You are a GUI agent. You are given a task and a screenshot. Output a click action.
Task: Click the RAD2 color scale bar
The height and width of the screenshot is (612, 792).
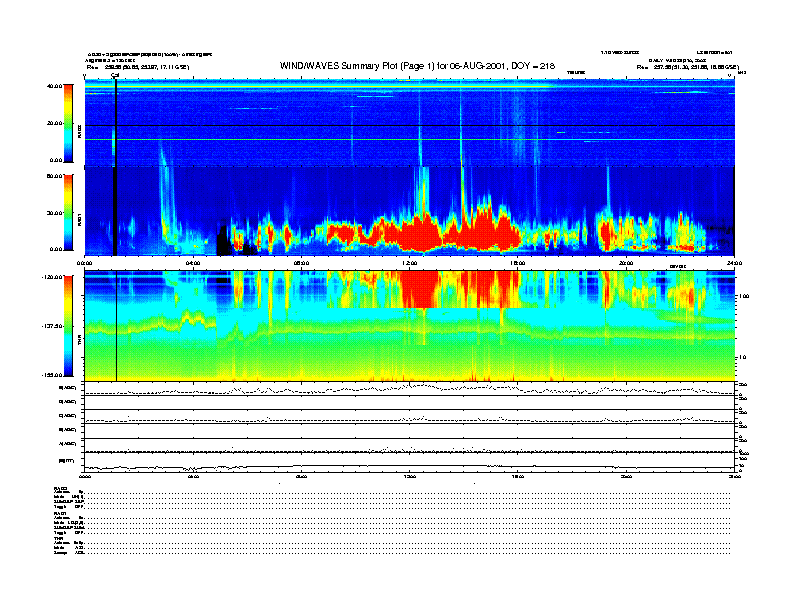pos(68,123)
